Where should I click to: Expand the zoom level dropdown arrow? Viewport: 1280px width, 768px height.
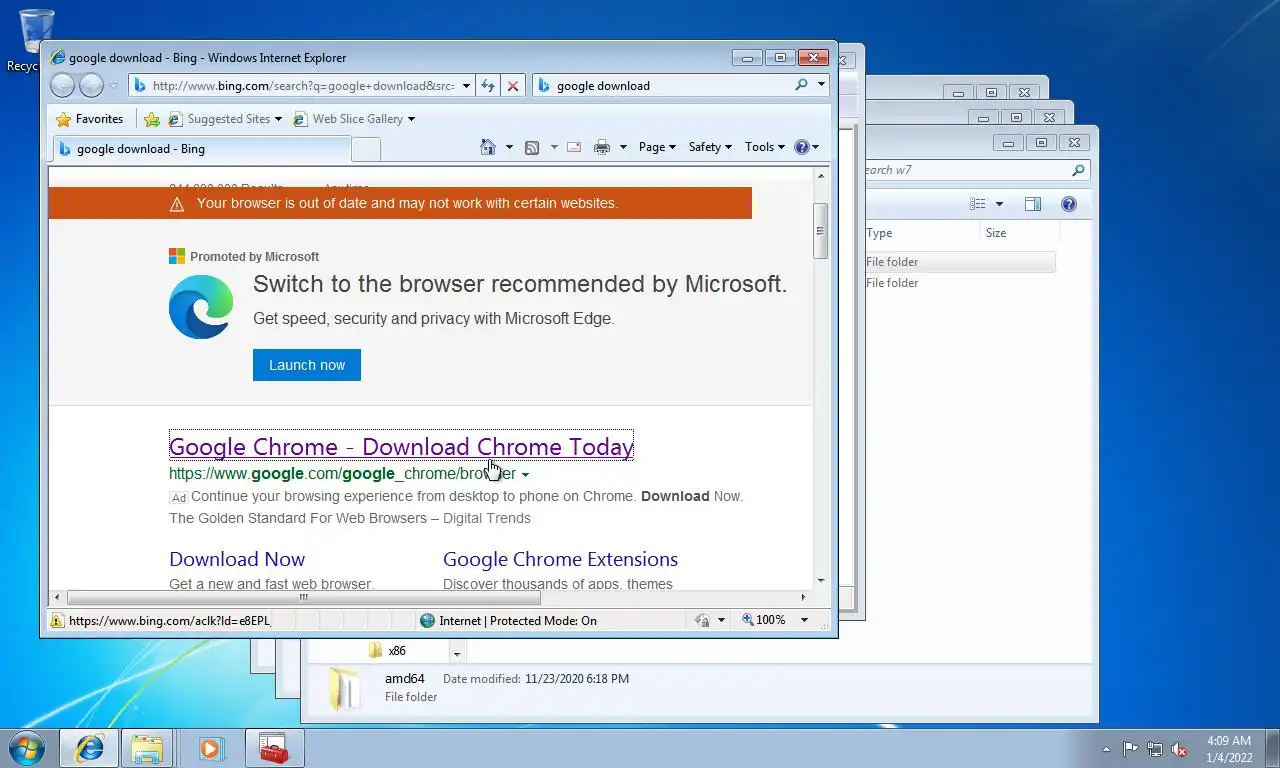pyautogui.click(x=803, y=620)
